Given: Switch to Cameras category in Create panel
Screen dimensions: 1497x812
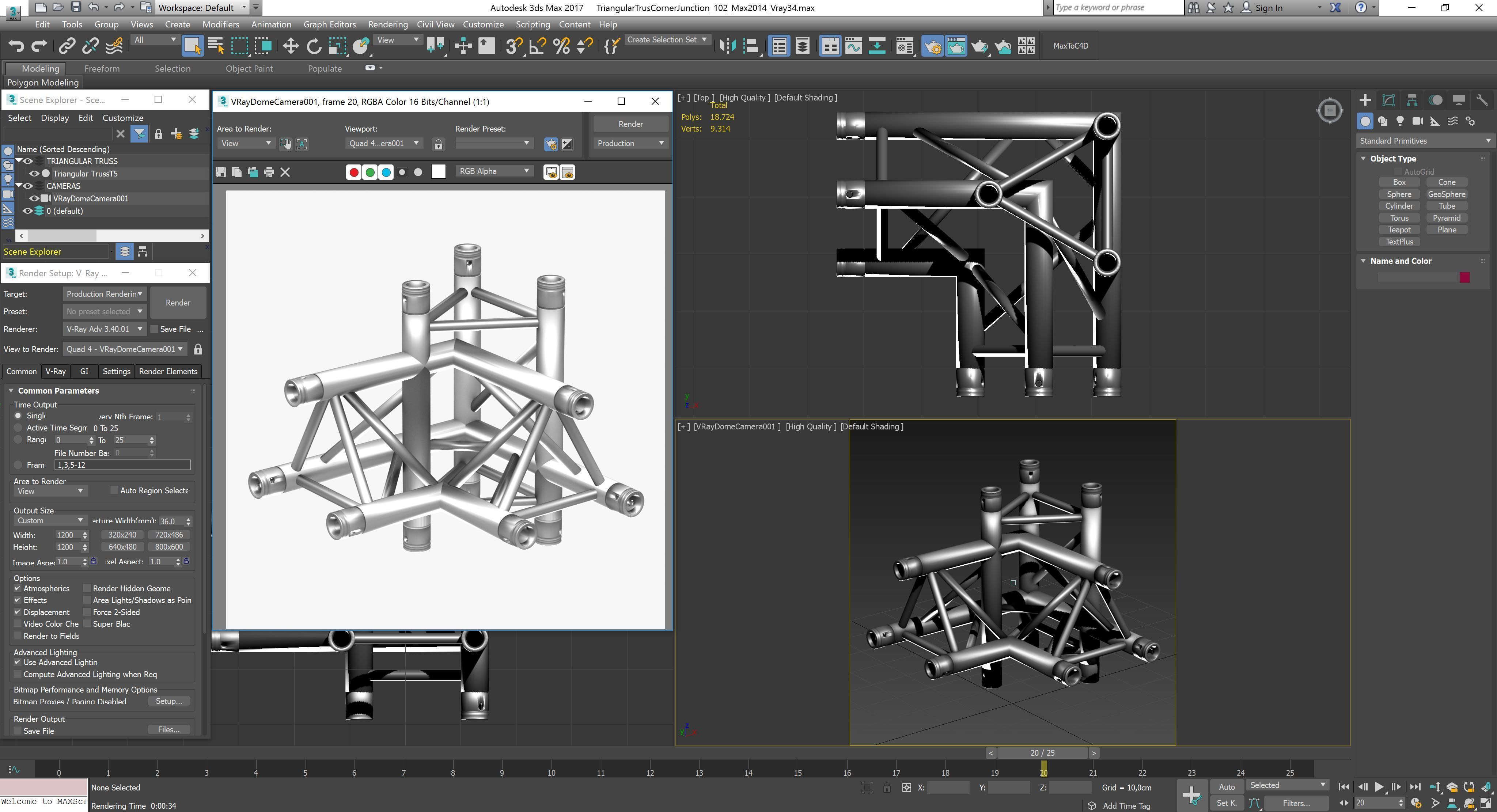Looking at the screenshot, I should coord(1417,121).
